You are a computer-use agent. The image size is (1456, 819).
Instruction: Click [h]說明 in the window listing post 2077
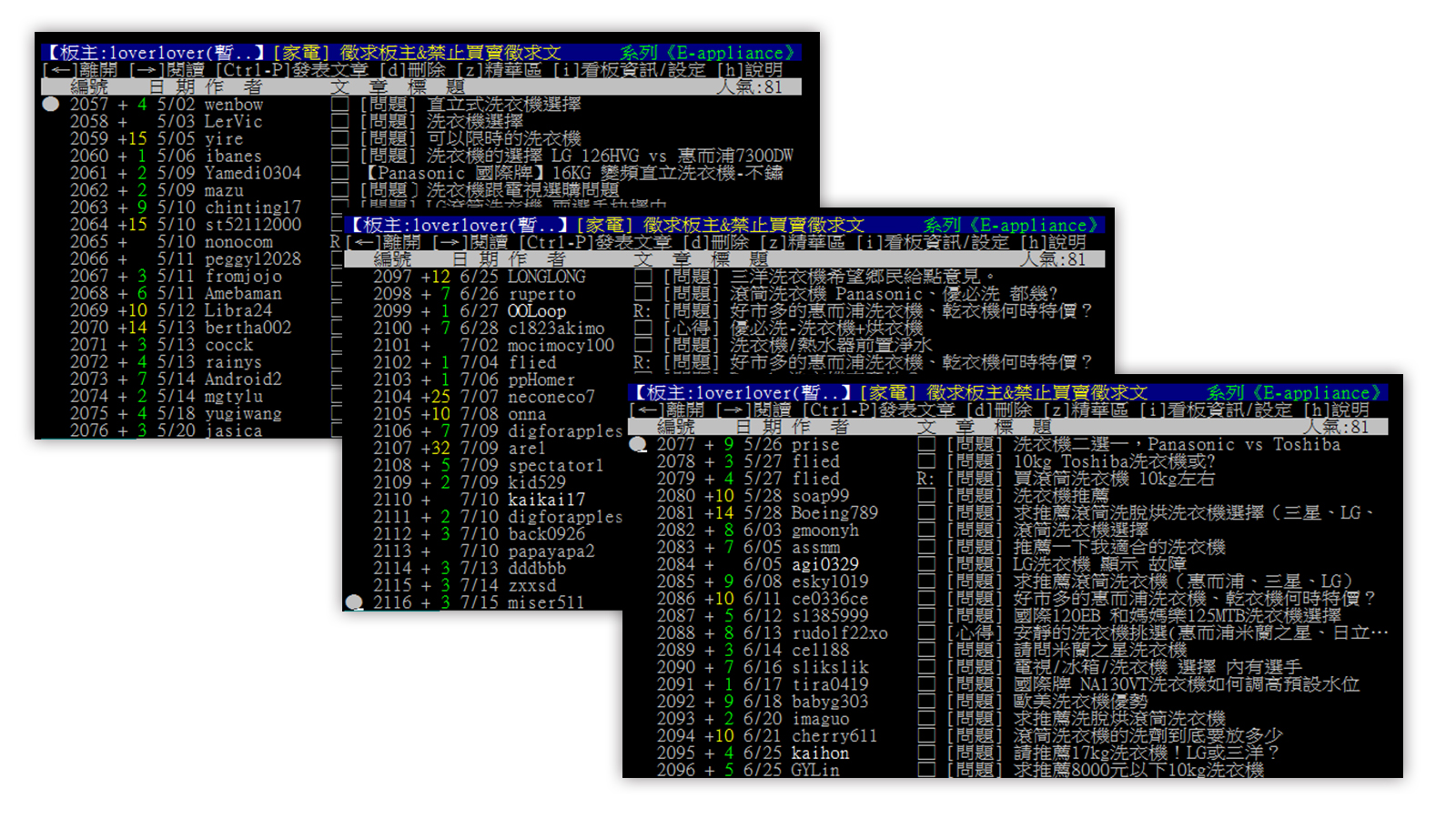[x=1337, y=409]
